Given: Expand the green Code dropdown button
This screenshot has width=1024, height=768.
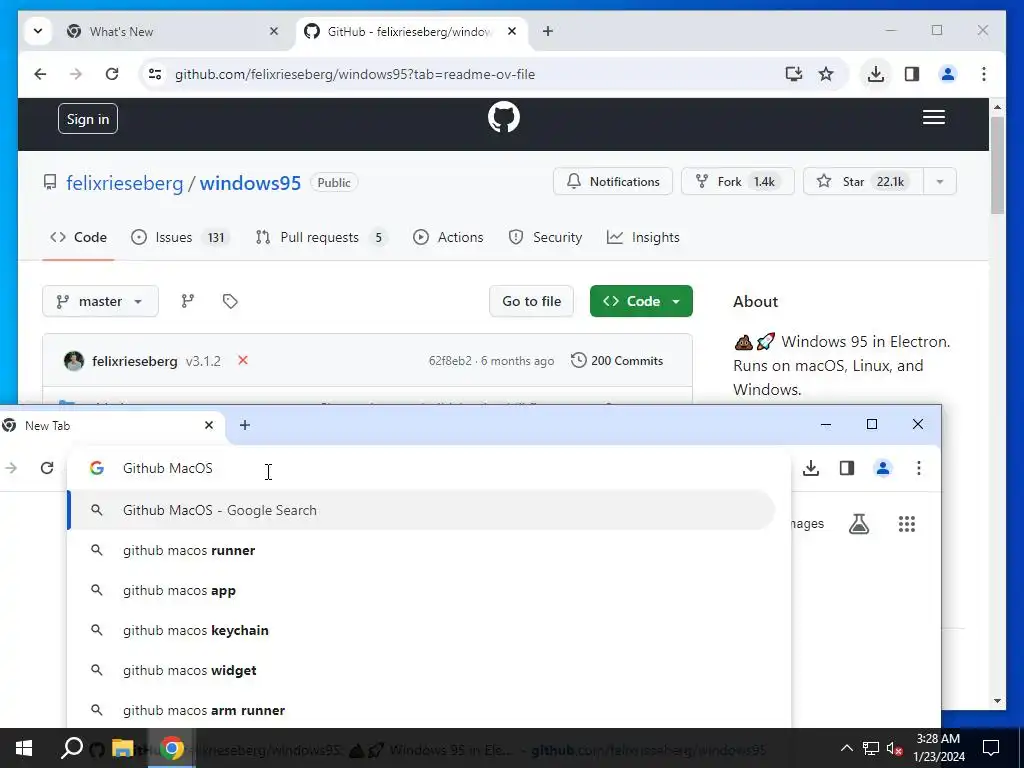Looking at the screenshot, I should click(x=641, y=301).
